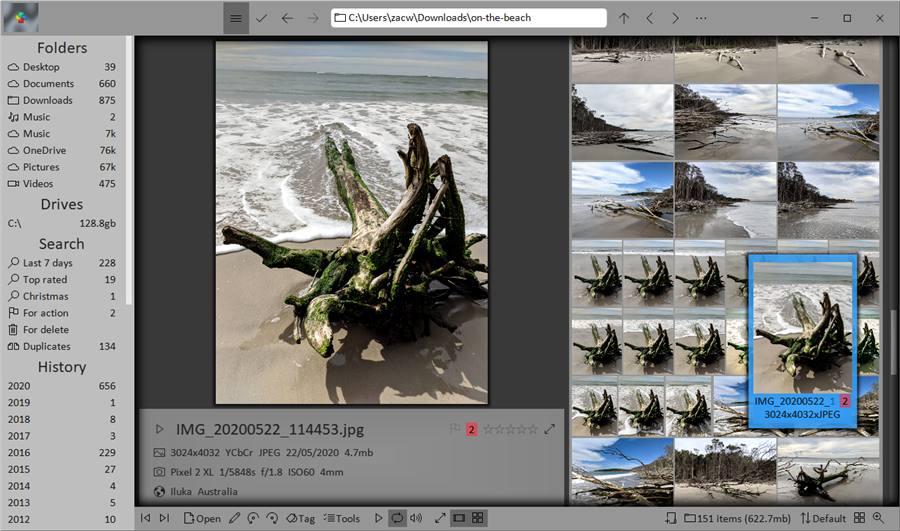Show the Duplicates search results
The width and height of the screenshot is (900, 531).
(61, 346)
